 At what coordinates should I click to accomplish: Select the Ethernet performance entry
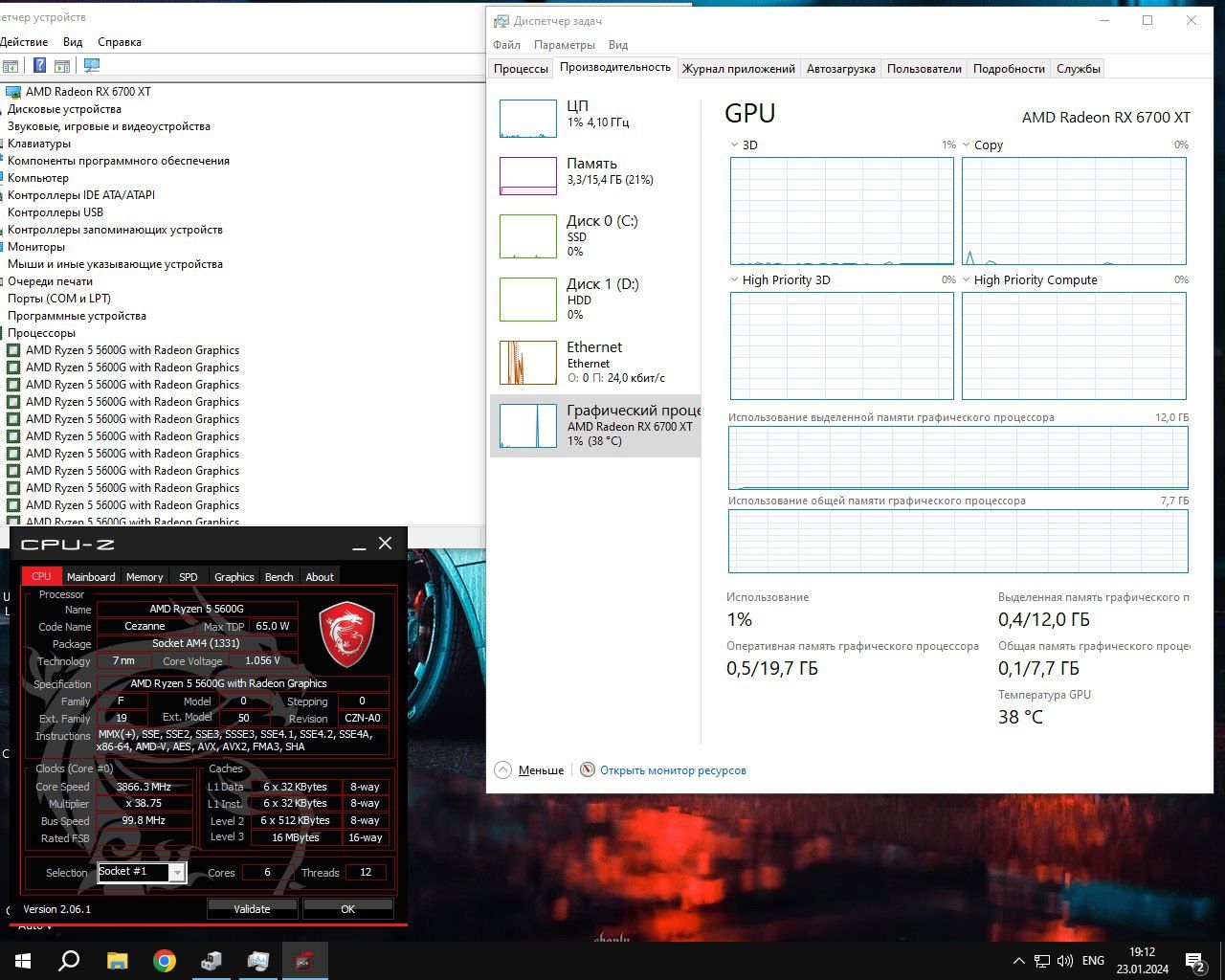coord(594,361)
